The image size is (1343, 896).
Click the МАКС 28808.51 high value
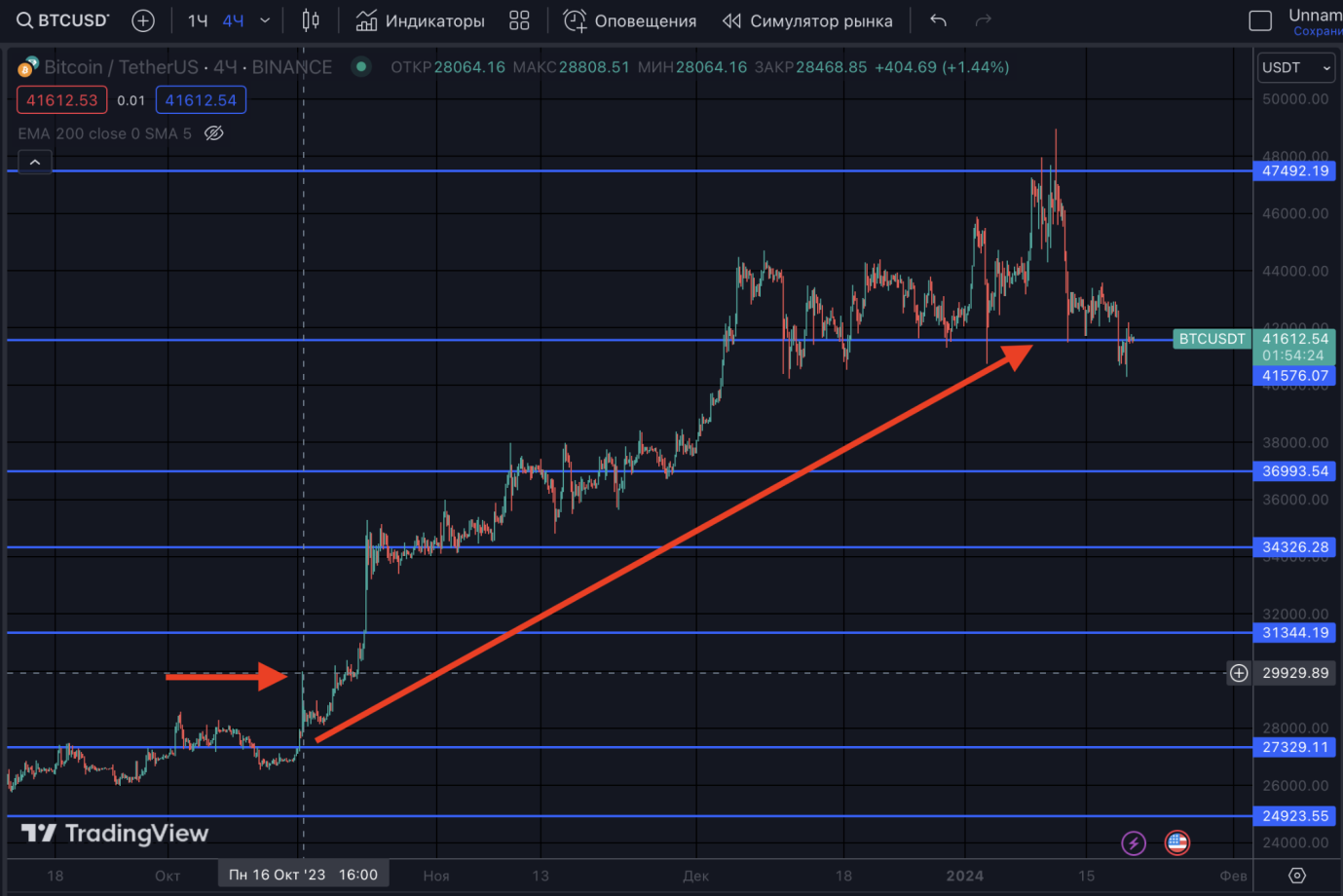pos(571,67)
